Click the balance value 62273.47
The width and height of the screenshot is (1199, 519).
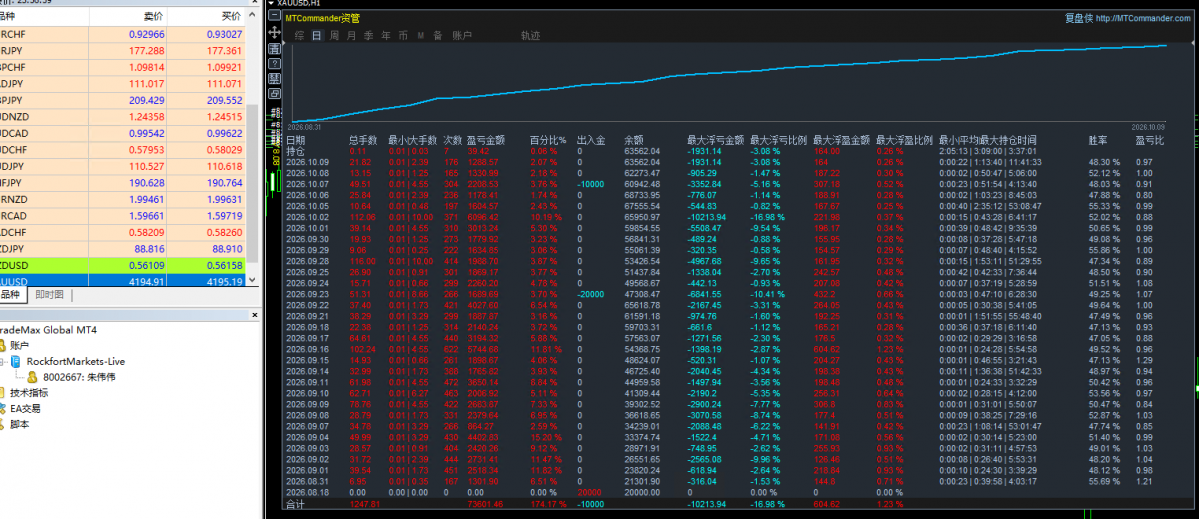[642, 173]
